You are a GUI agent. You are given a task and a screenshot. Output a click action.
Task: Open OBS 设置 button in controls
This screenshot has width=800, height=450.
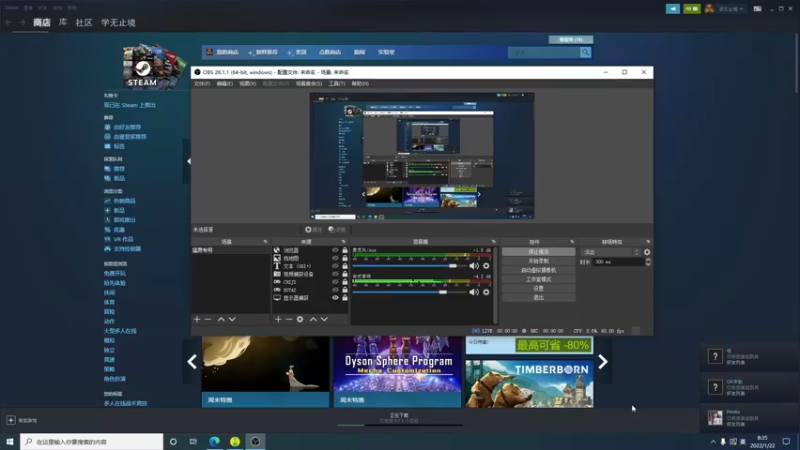click(x=538, y=289)
